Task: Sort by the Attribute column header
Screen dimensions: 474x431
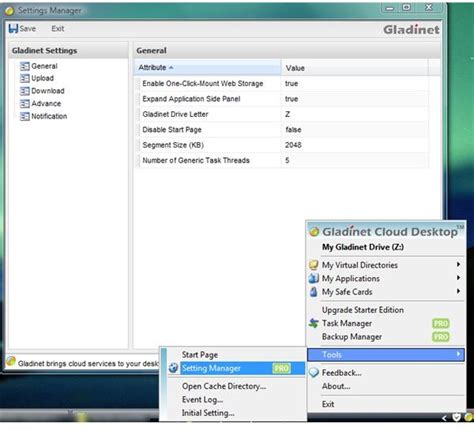Action: tap(207, 68)
